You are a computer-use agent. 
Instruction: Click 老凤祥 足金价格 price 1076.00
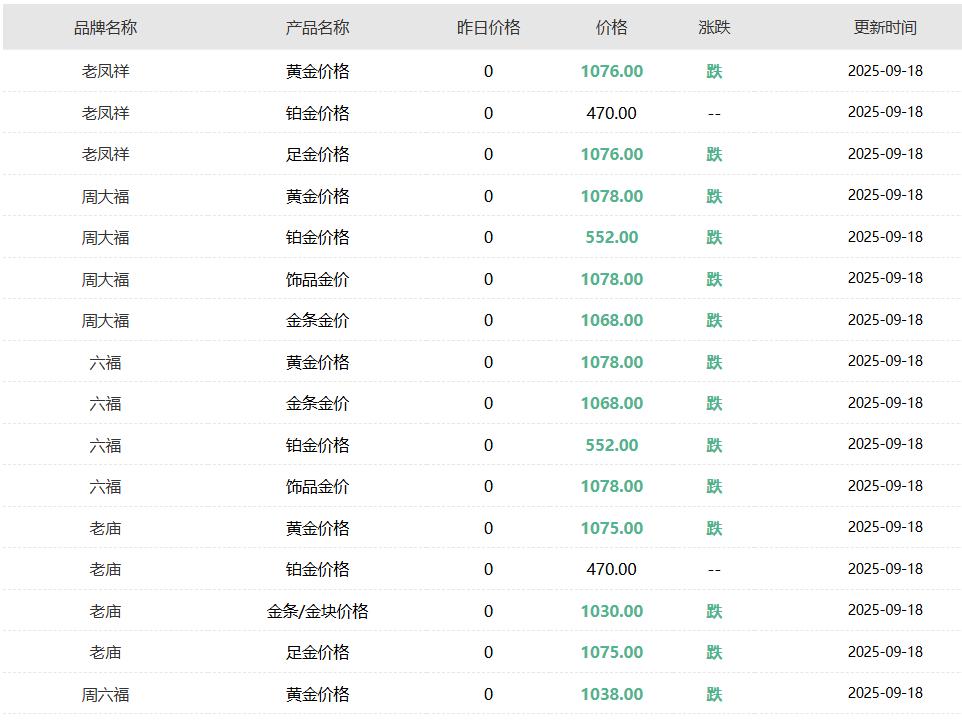(611, 154)
